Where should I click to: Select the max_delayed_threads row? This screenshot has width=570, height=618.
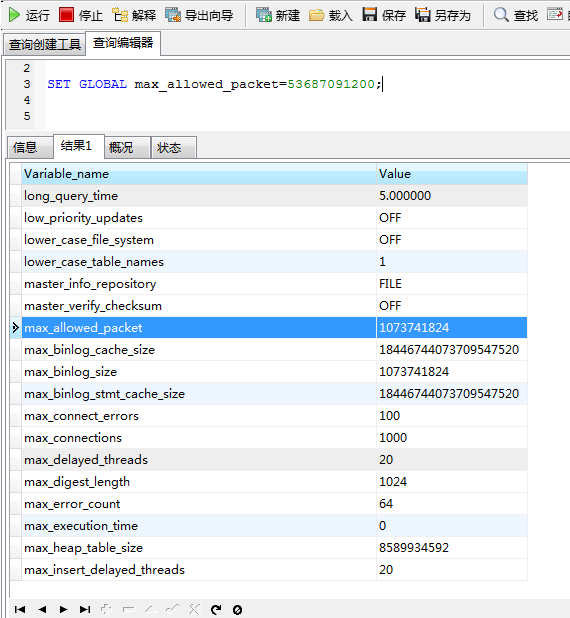point(274,460)
